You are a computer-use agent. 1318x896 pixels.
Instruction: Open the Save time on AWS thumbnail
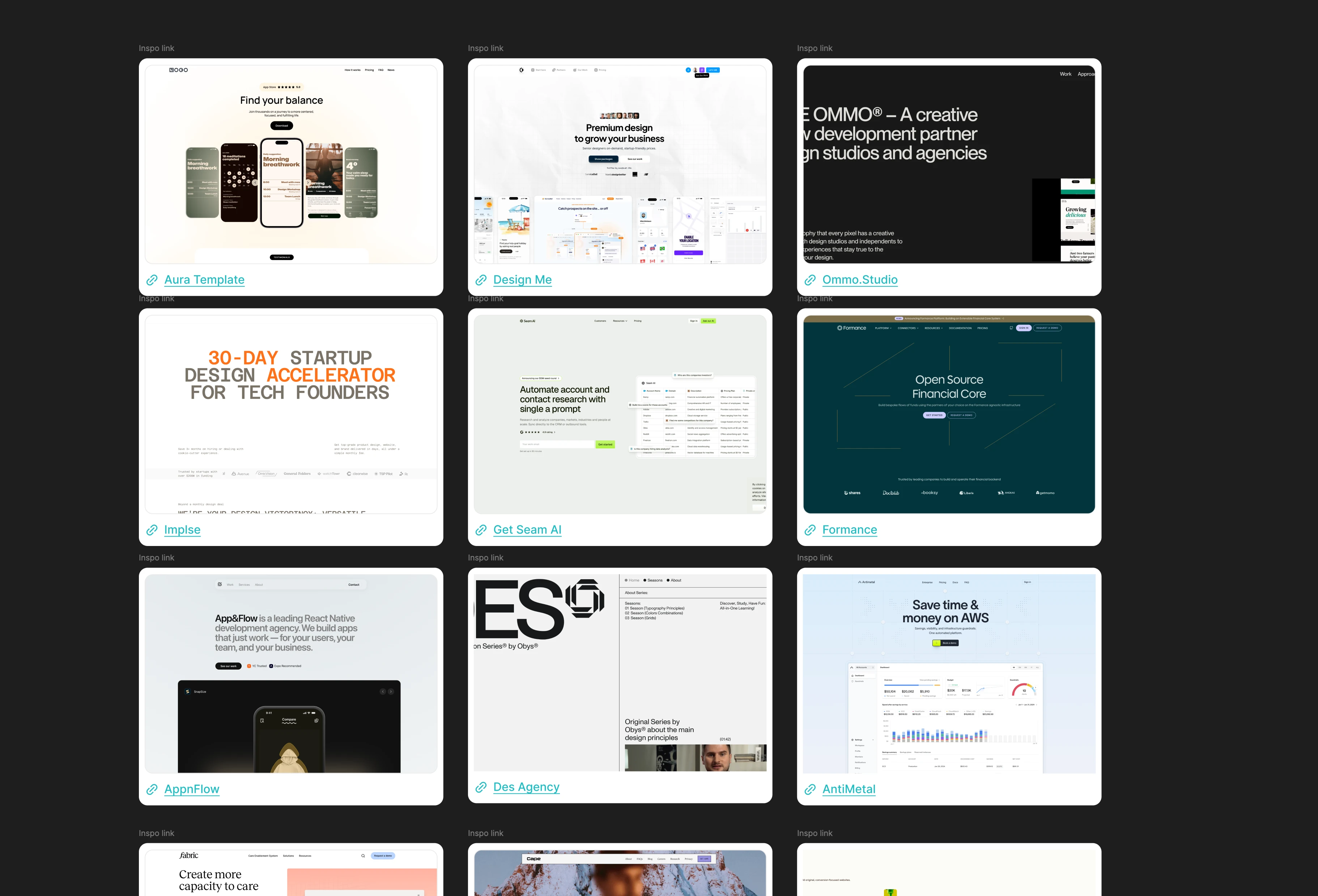tap(949, 673)
